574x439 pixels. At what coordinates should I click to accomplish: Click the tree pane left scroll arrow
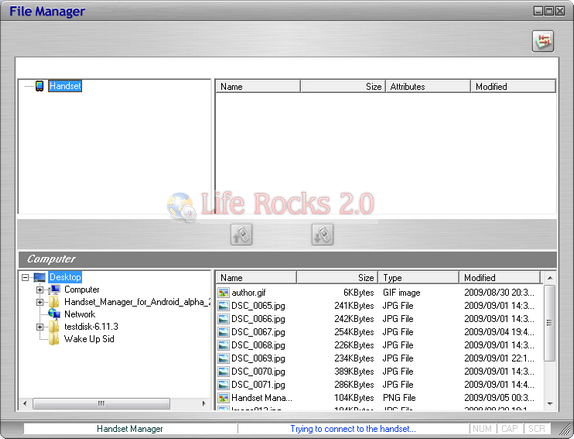pos(25,403)
